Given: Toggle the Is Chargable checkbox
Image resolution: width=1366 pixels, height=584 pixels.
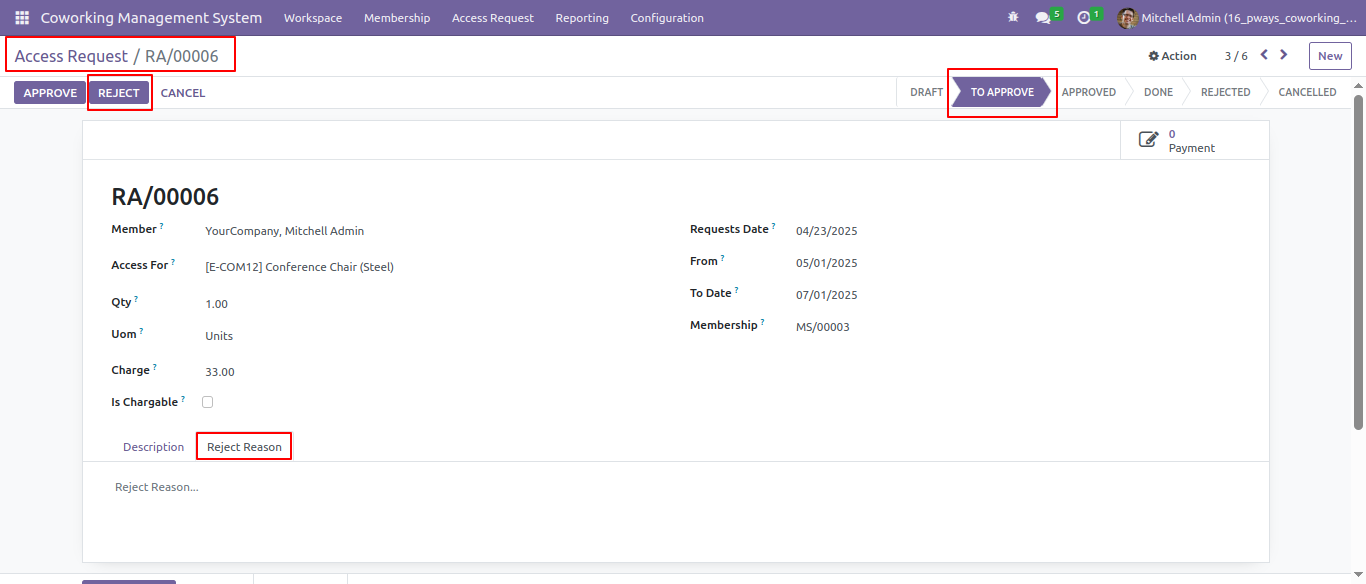Looking at the screenshot, I should (208, 402).
